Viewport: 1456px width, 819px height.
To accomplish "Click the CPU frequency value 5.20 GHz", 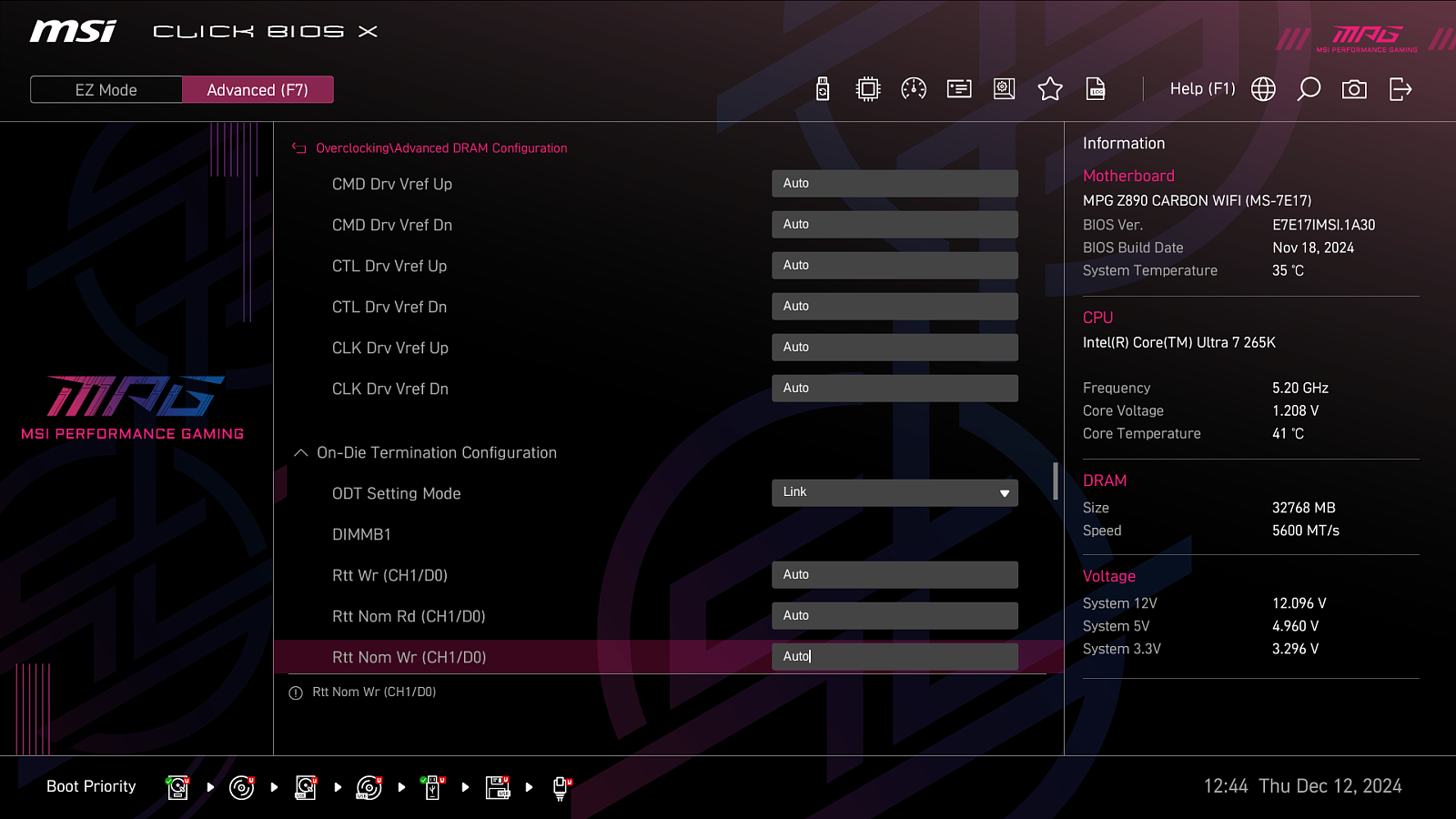I will tap(1300, 388).
